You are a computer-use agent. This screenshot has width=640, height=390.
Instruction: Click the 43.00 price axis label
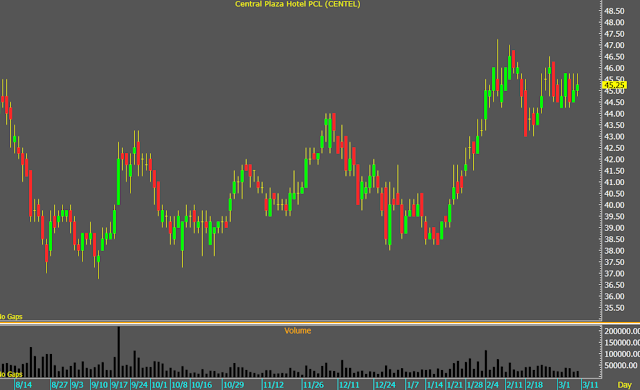point(614,136)
